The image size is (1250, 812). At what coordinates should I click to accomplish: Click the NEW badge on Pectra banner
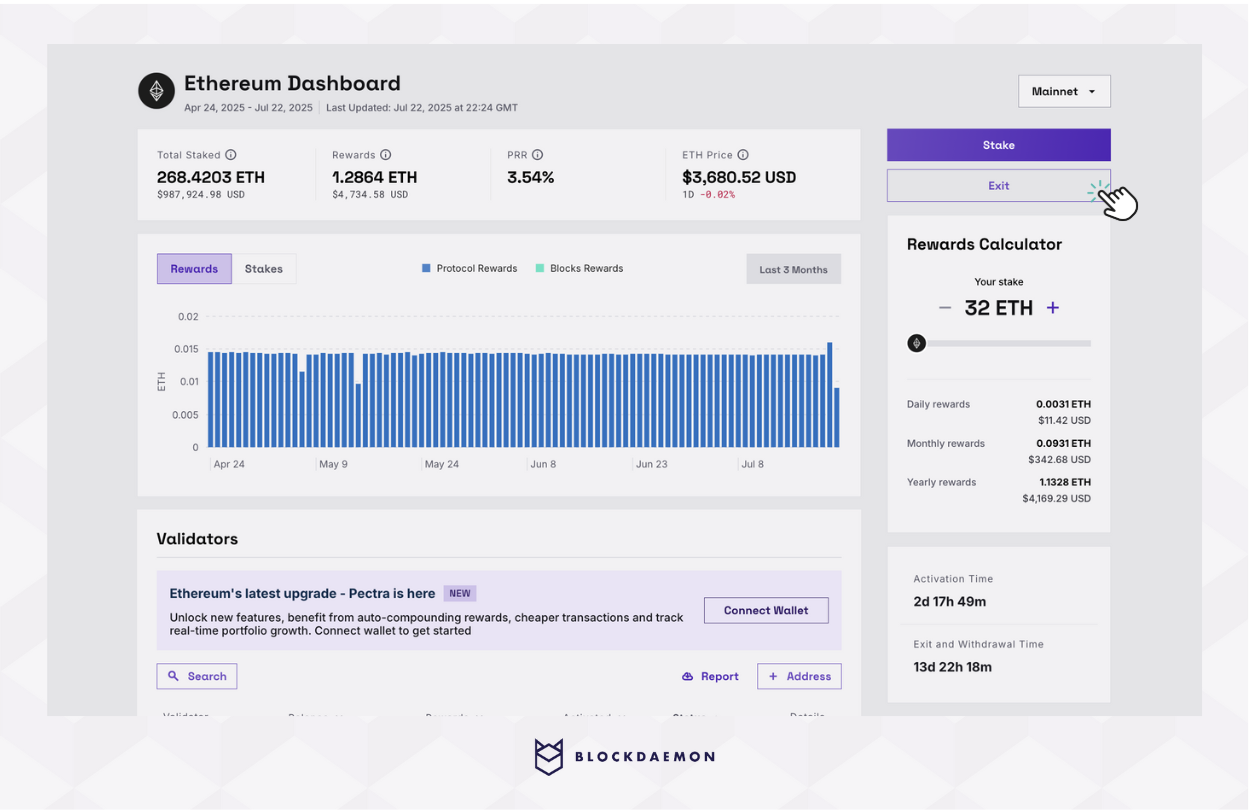(460, 593)
